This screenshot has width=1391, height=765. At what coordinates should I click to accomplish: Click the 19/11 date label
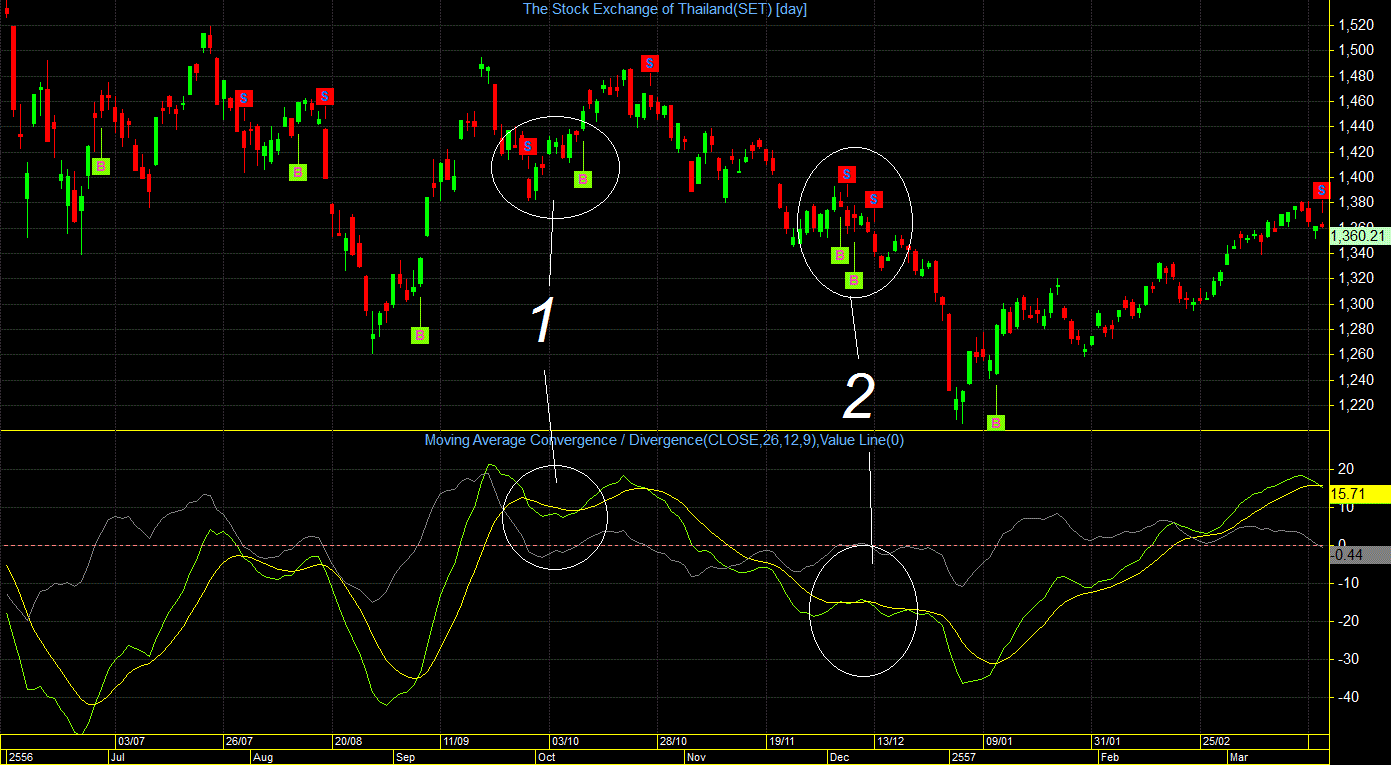click(x=781, y=742)
